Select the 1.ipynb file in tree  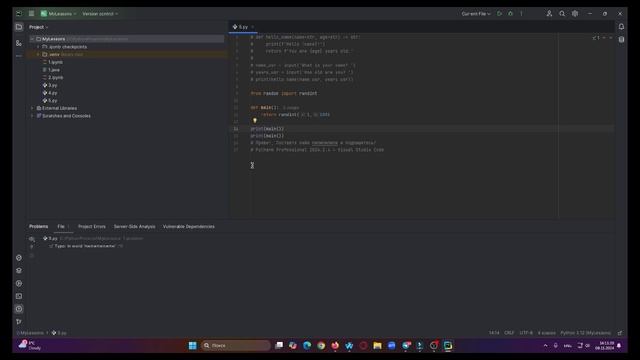(x=53, y=62)
